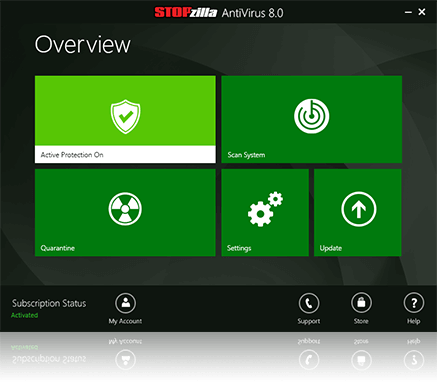Viewport: 437px width, 382px height.
Task: Click the Support phone icon
Action: tap(309, 303)
